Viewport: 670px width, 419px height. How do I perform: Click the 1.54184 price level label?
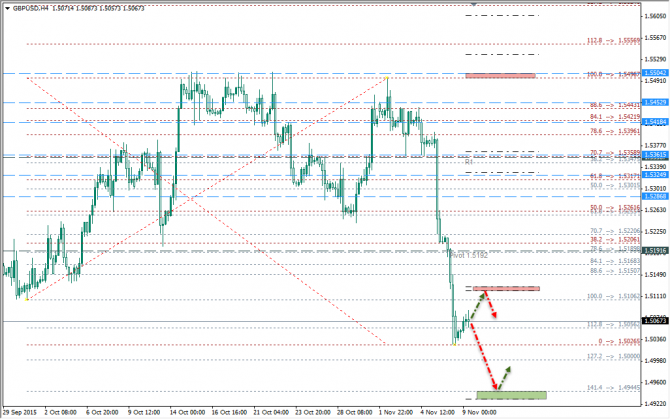[656, 122]
